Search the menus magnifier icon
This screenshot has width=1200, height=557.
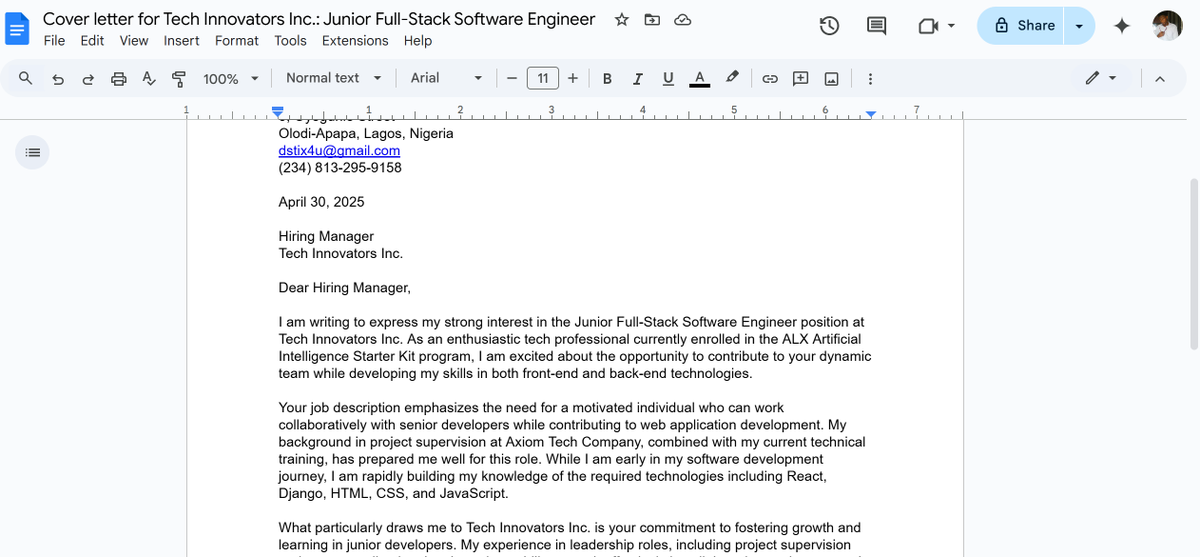[26, 78]
